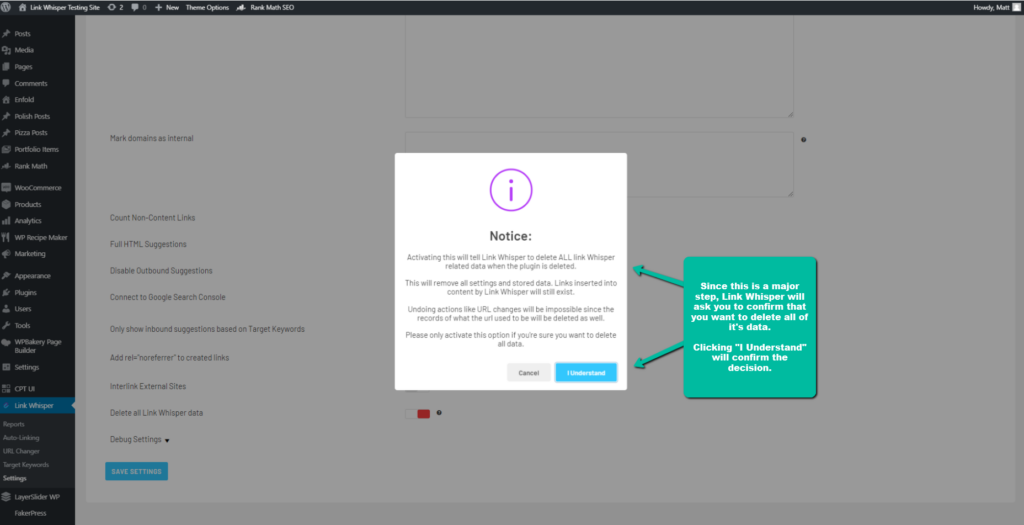Click the Tools wrench icon

coord(7,325)
